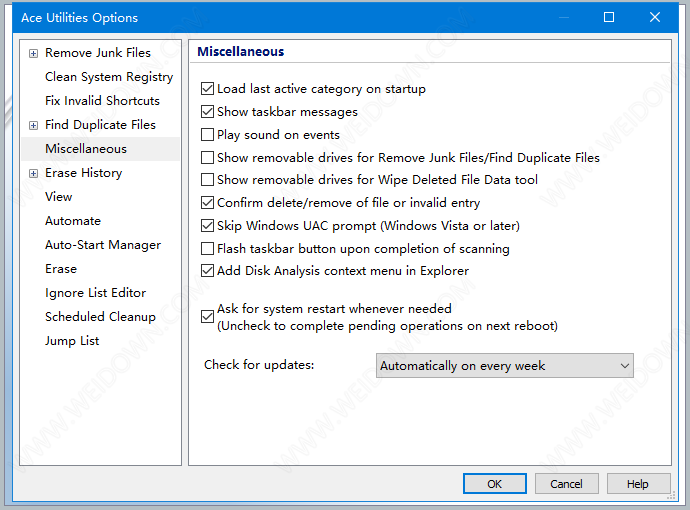This screenshot has height=510, width=690.
Task: Maximize the Ace Utilities Options window
Action: (x=609, y=17)
